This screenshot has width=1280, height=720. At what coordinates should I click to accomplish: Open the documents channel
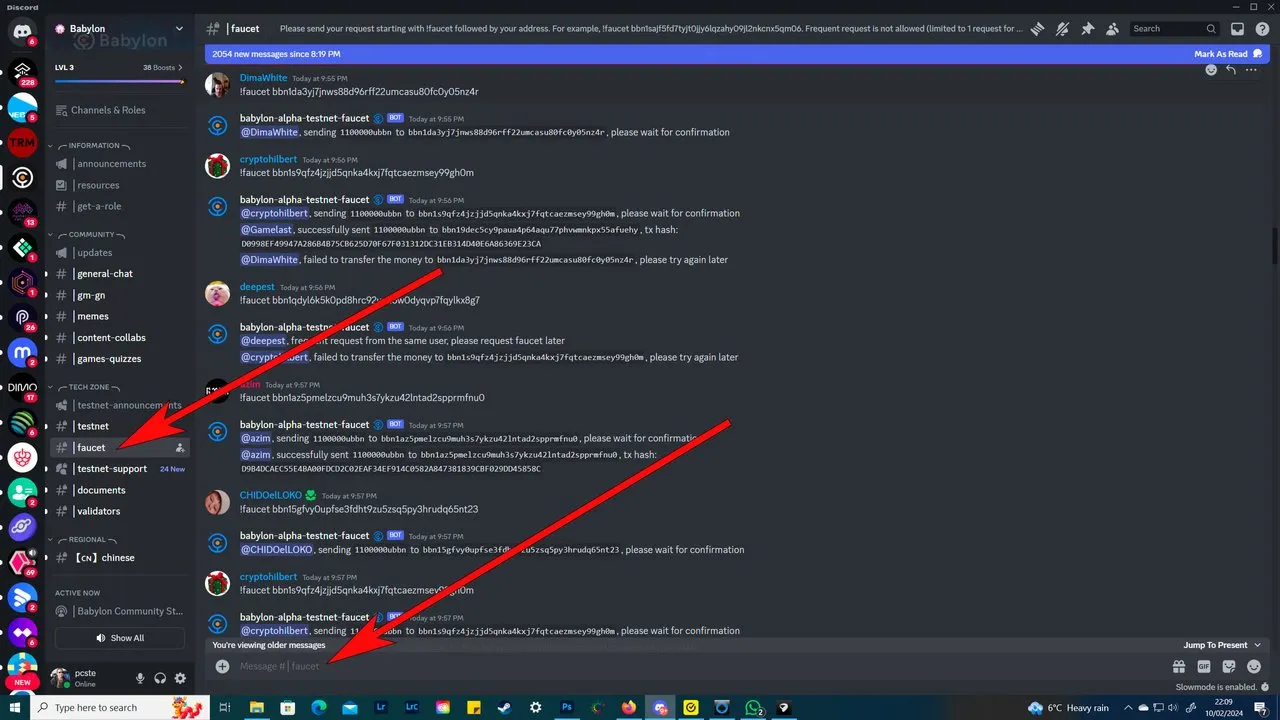click(120, 490)
